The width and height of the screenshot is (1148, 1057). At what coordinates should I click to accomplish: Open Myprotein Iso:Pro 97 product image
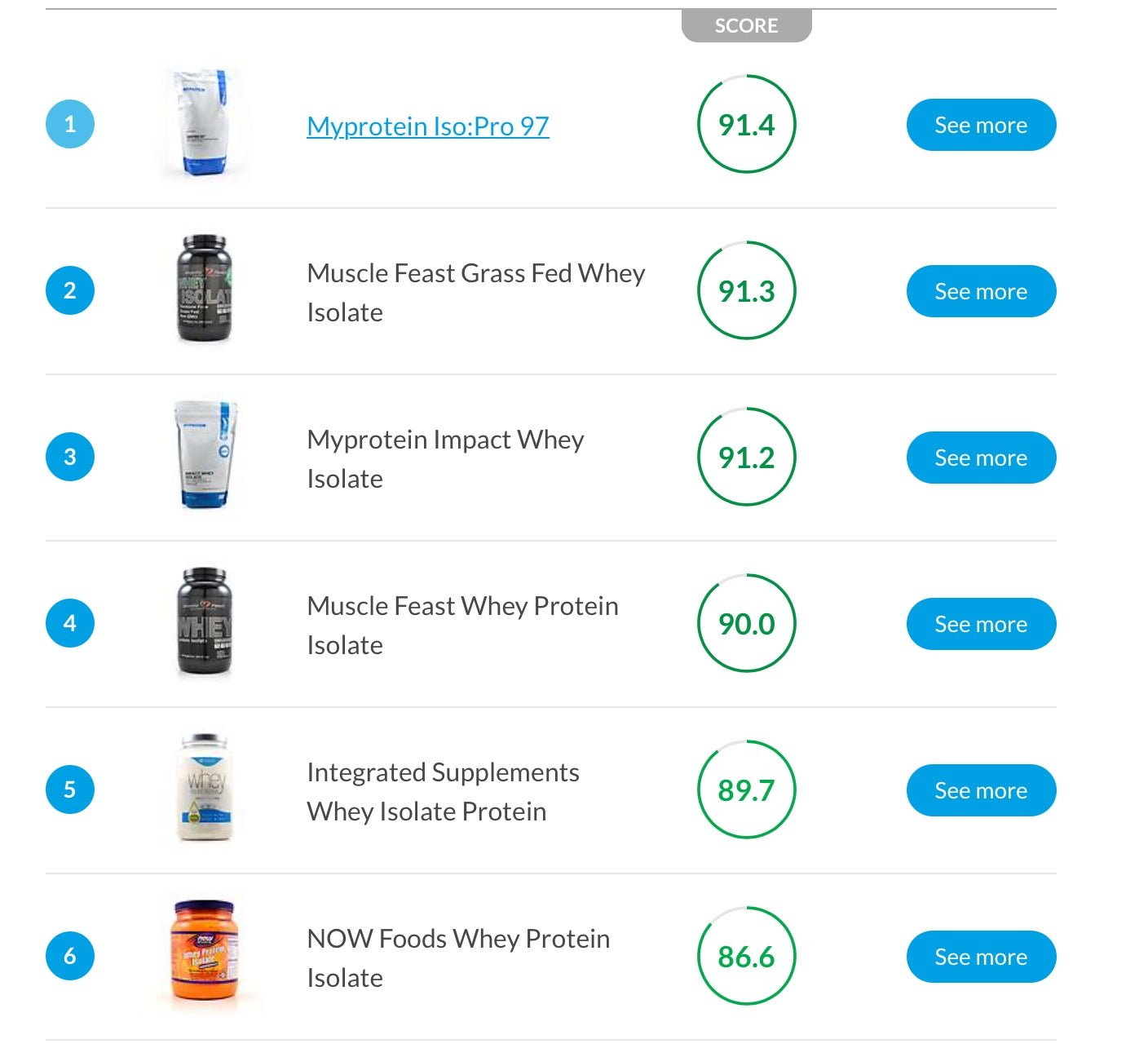point(204,124)
